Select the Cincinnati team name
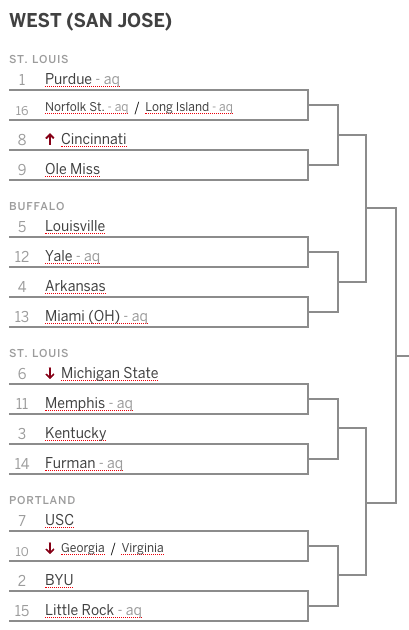Screen dimensions: 409x630 coord(94,139)
